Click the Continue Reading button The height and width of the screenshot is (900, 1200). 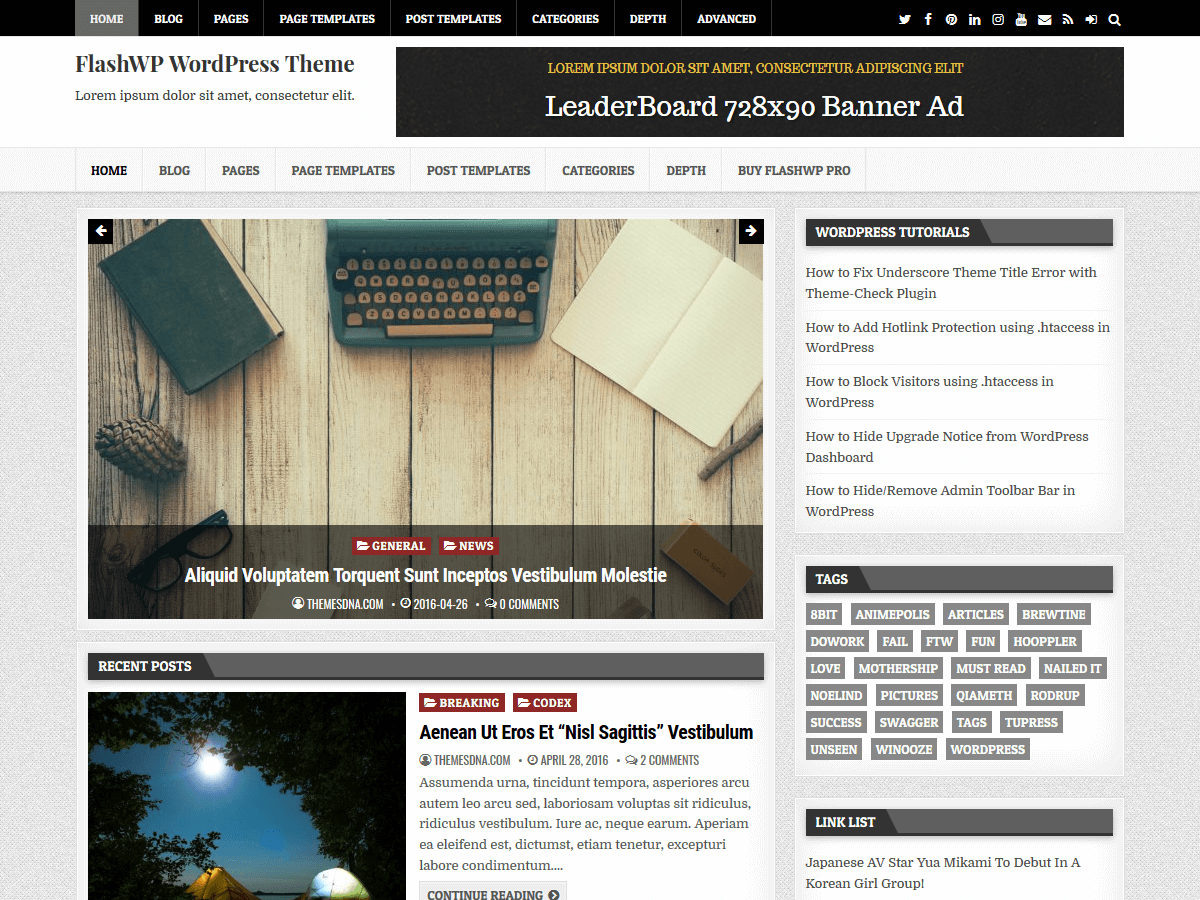492,894
